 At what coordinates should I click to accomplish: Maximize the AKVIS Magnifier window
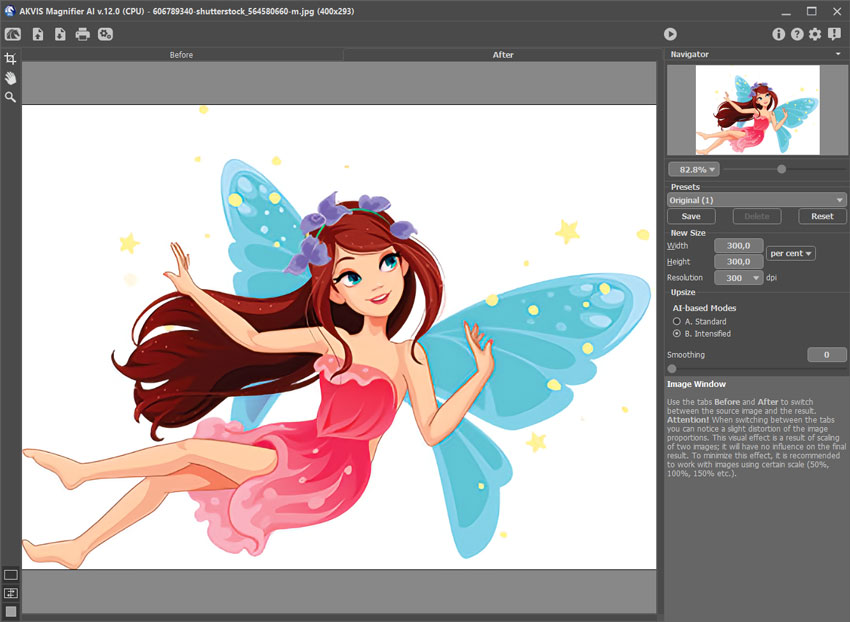[812, 11]
